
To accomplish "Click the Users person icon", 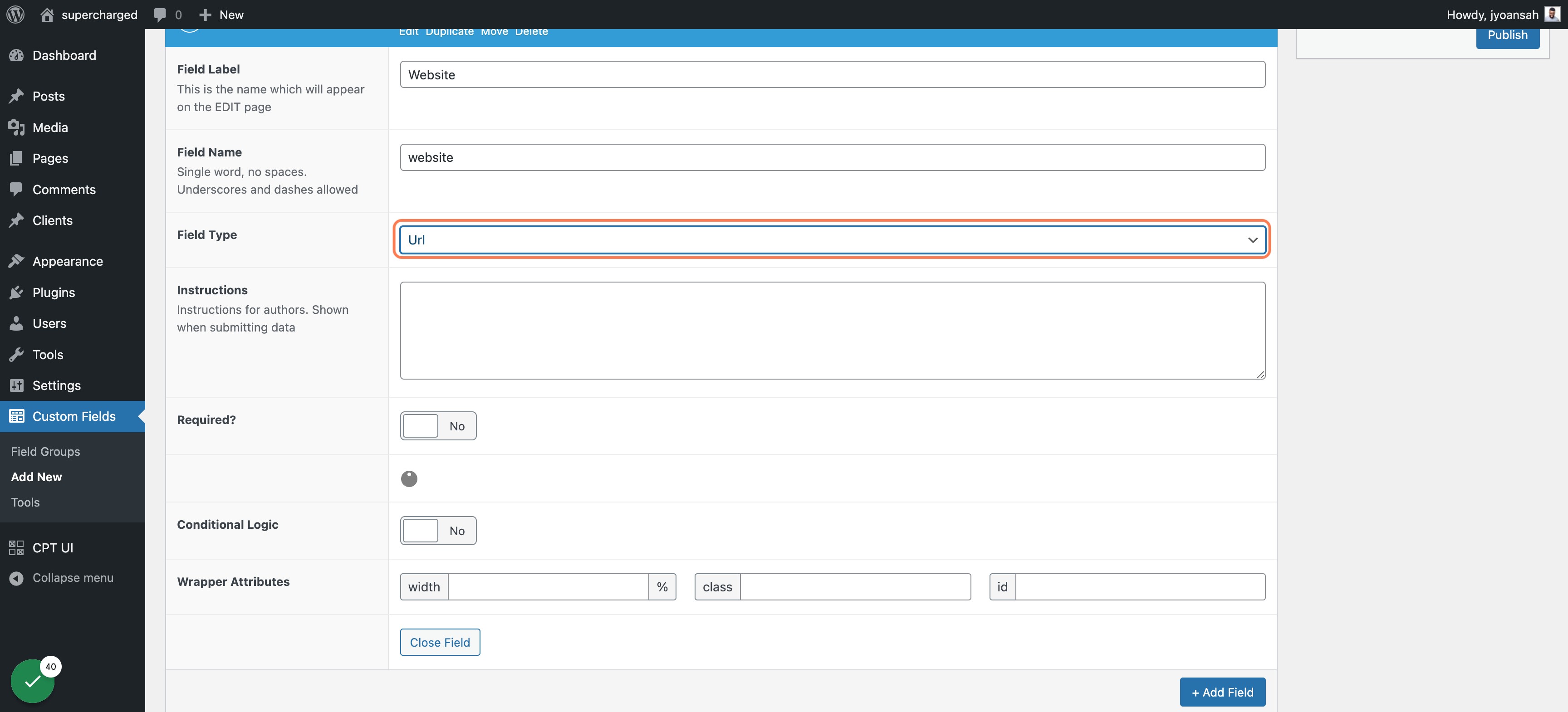I will [x=16, y=323].
